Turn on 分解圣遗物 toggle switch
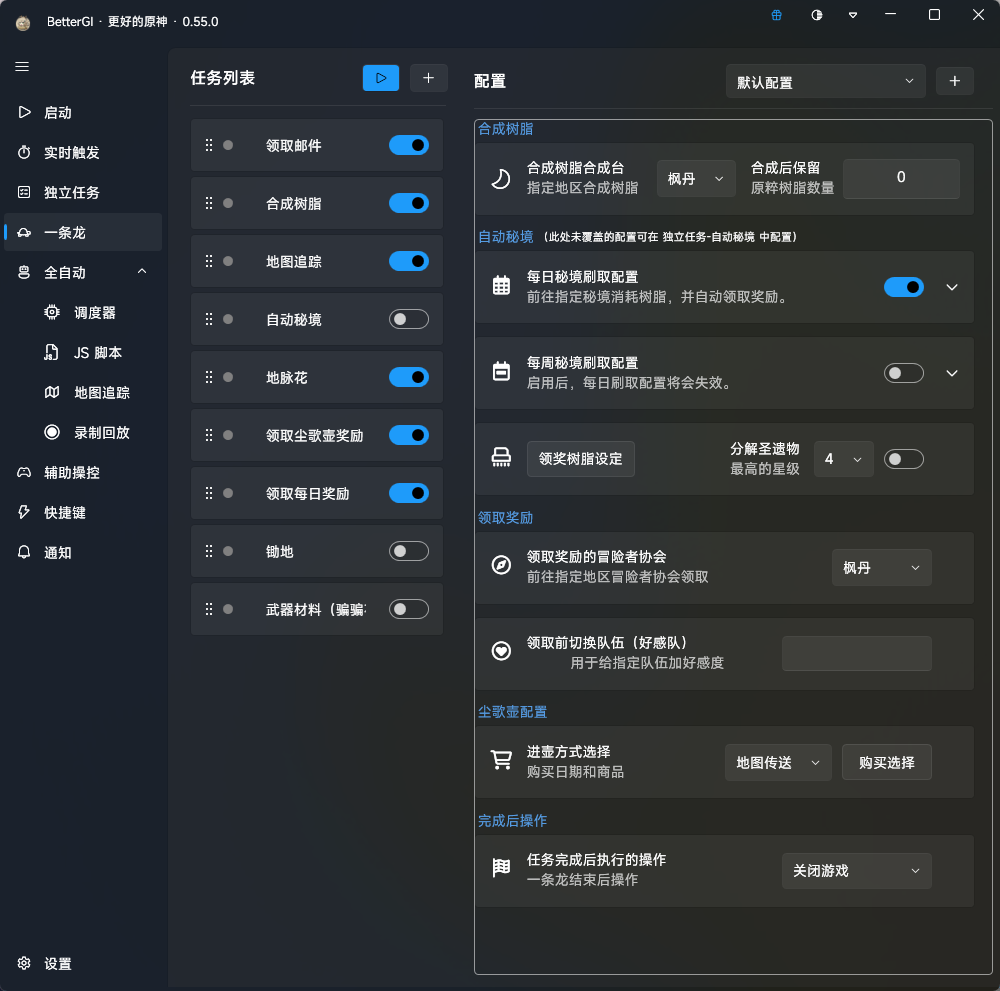 coord(903,459)
